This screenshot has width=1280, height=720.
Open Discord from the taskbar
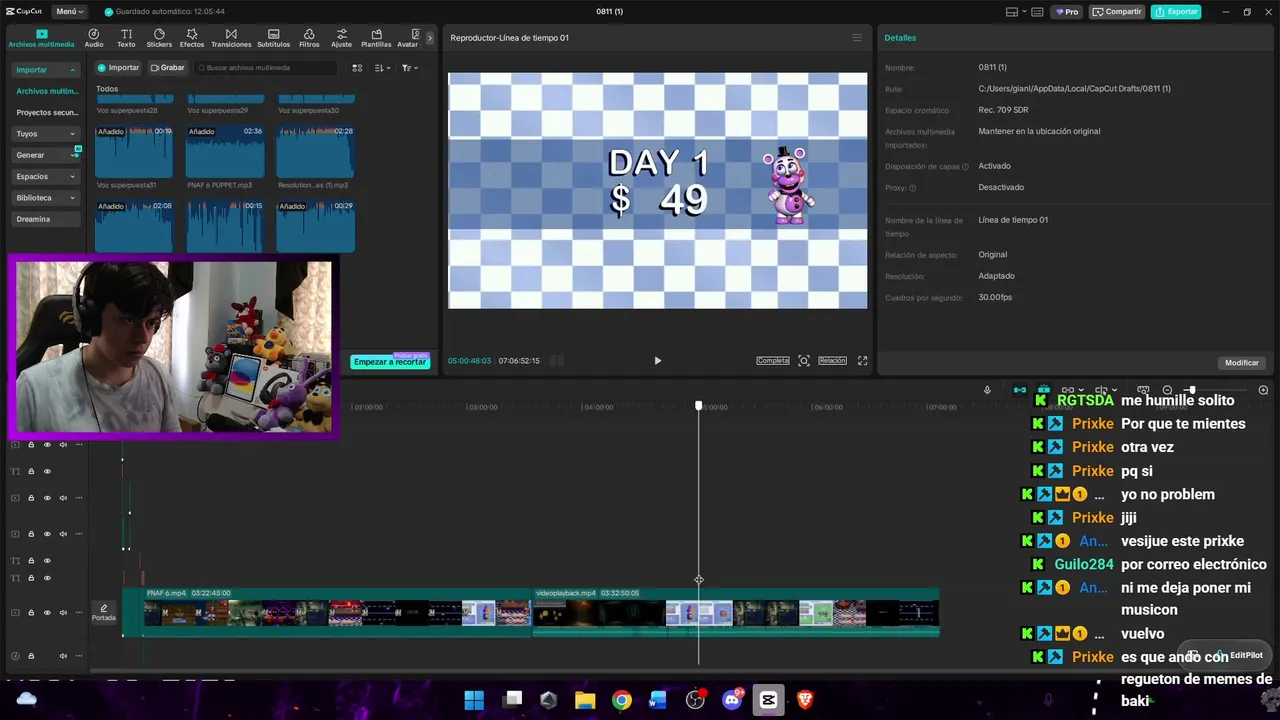[x=732, y=700]
